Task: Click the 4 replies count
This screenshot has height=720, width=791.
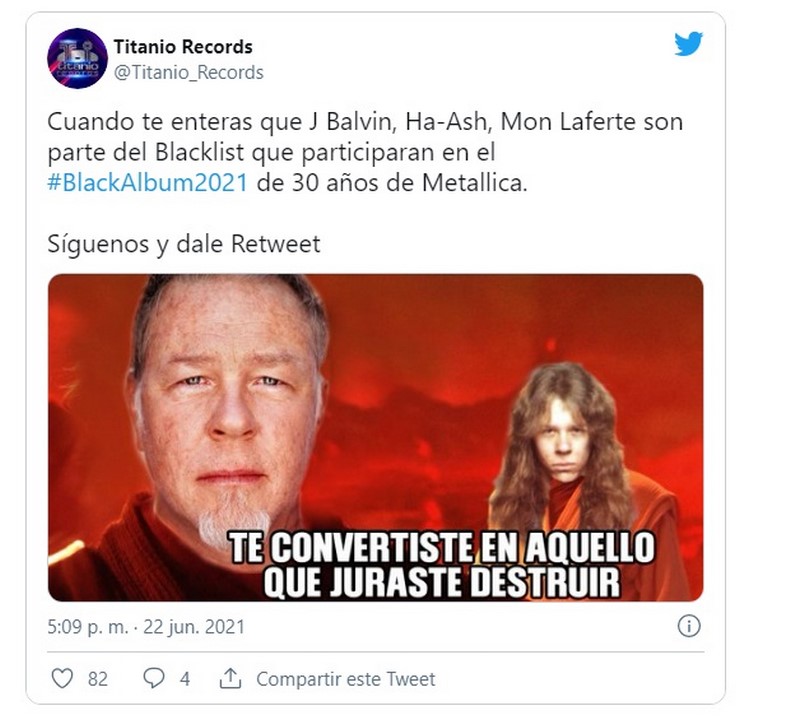Action: click(185, 679)
